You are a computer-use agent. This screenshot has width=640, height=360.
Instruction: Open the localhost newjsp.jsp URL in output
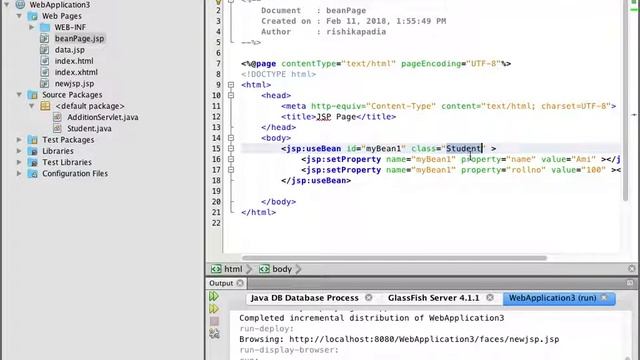[x=424, y=339]
